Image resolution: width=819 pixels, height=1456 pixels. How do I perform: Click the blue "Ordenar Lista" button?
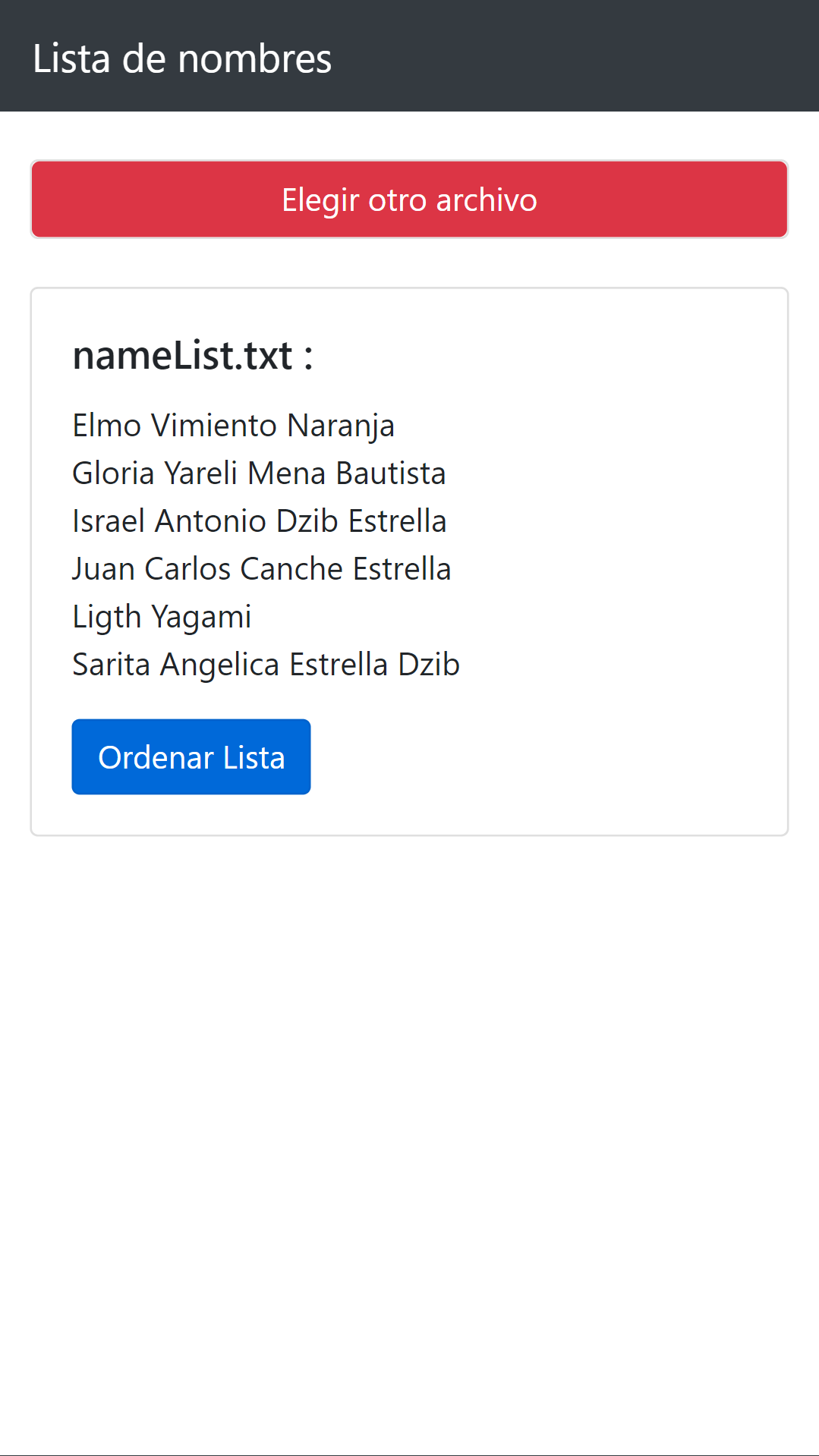[x=191, y=756]
